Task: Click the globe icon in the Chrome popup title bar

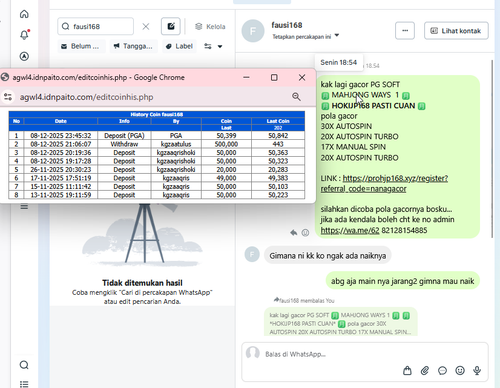Action: (5, 77)
